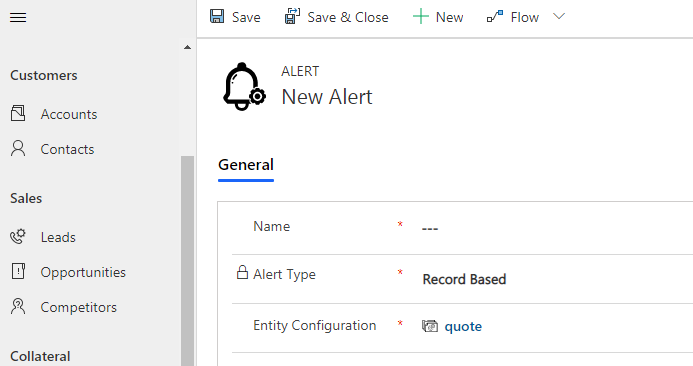Viewport: 693px width, 366px height.
Task: Open Competitors in the sidebar
Action: click(x=79, y=307)
